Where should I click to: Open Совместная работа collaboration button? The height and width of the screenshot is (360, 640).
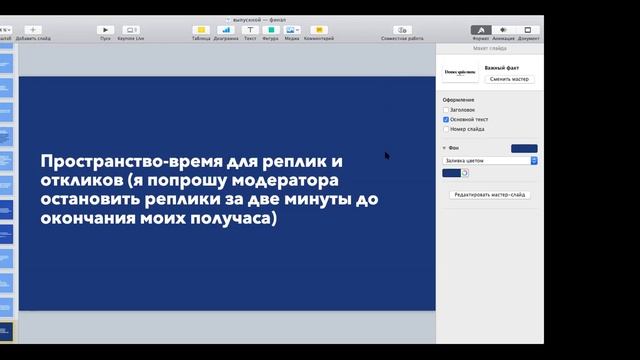(402, 30)
